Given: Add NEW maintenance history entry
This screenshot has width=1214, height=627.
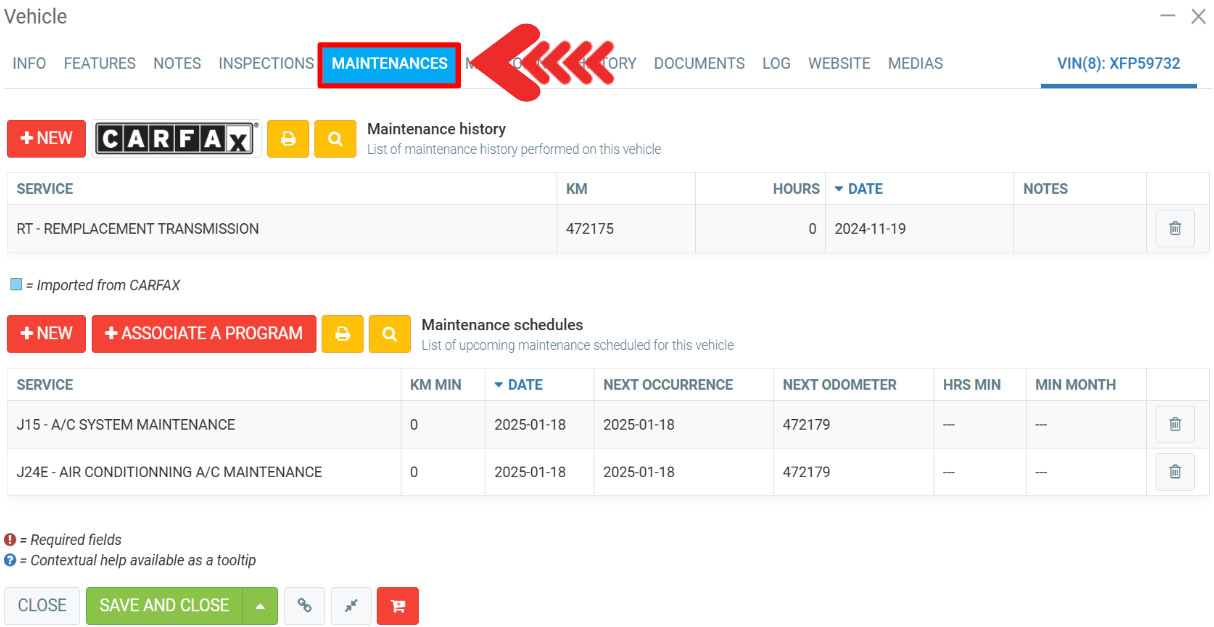Looking at the screenshot, I should [47, 139].
